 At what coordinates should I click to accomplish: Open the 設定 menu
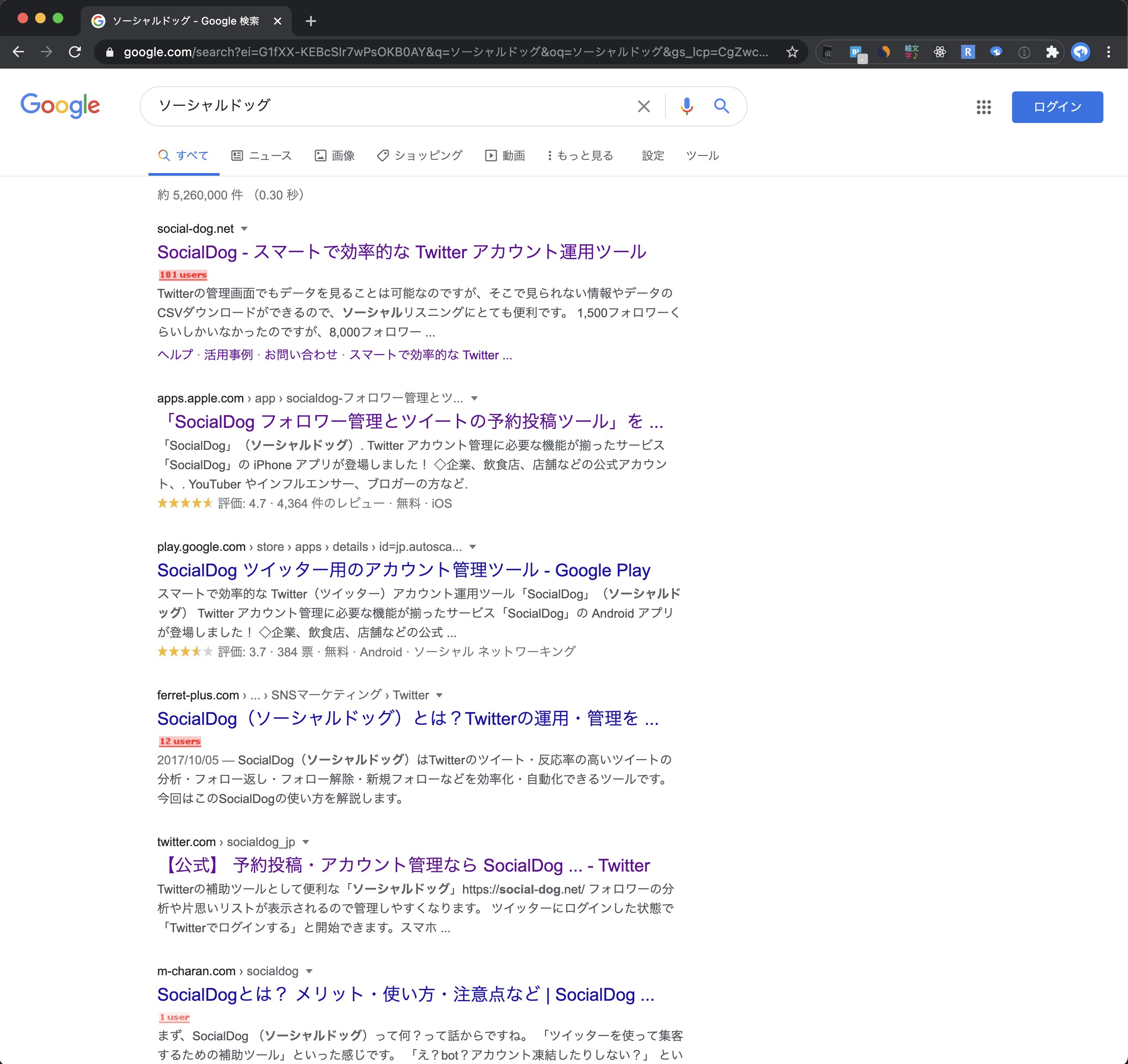tap(653, 156)
